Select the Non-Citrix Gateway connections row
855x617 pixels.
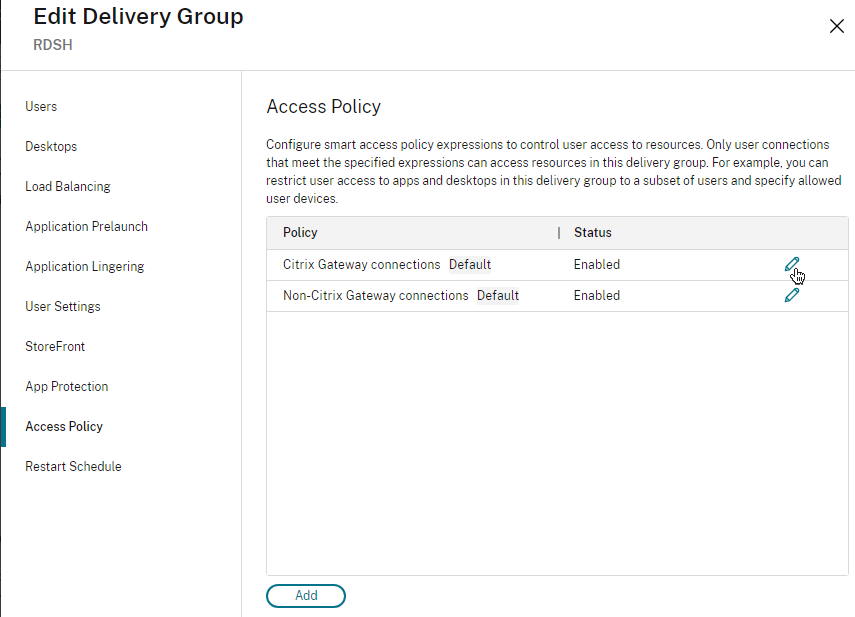pyautogui.click(x=557, y=296)
